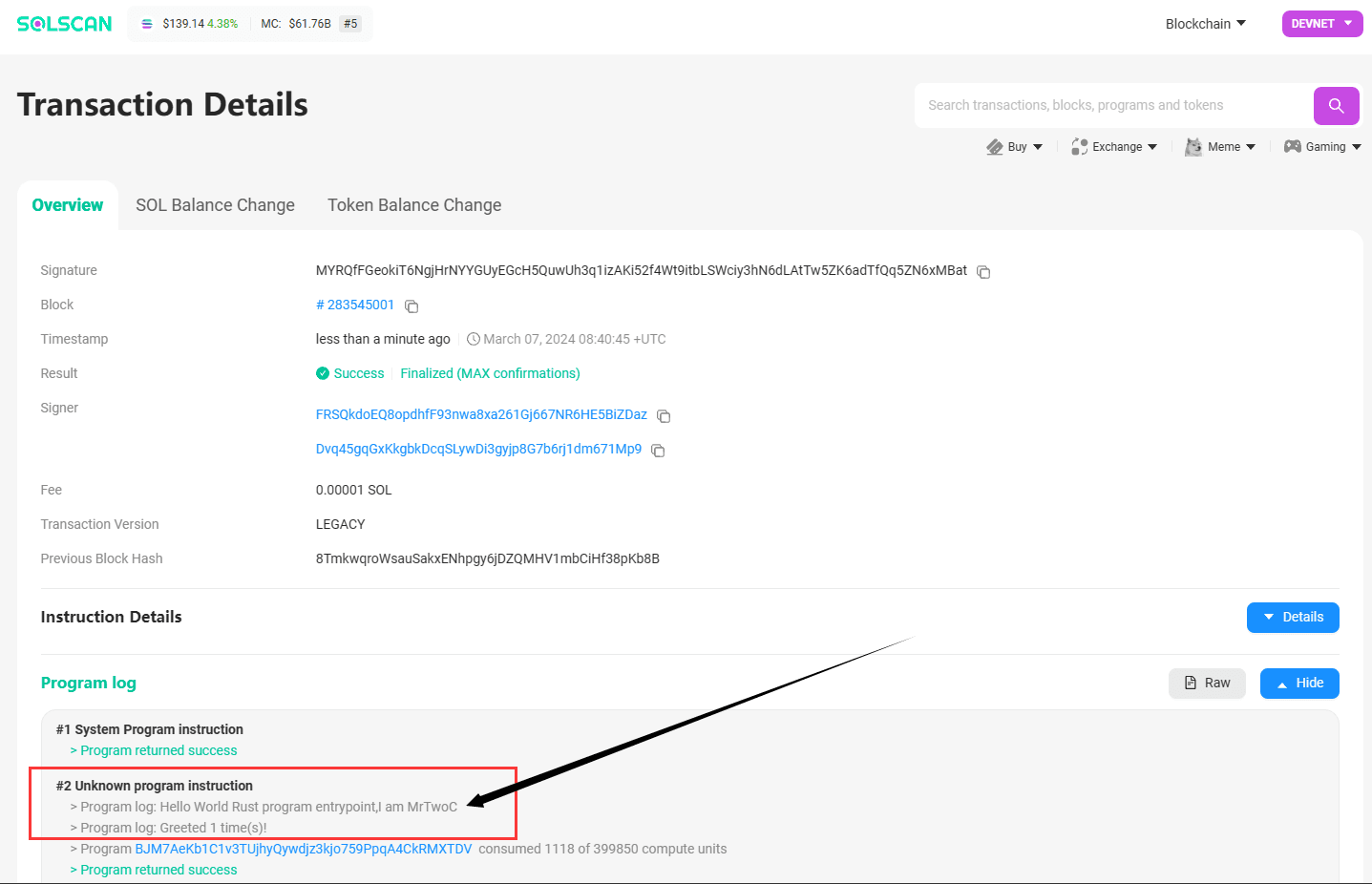This screenshot has height=884, width=1372.
Task: Copy the second signer address
Action: pyautogui.click(x=658, y=451)
